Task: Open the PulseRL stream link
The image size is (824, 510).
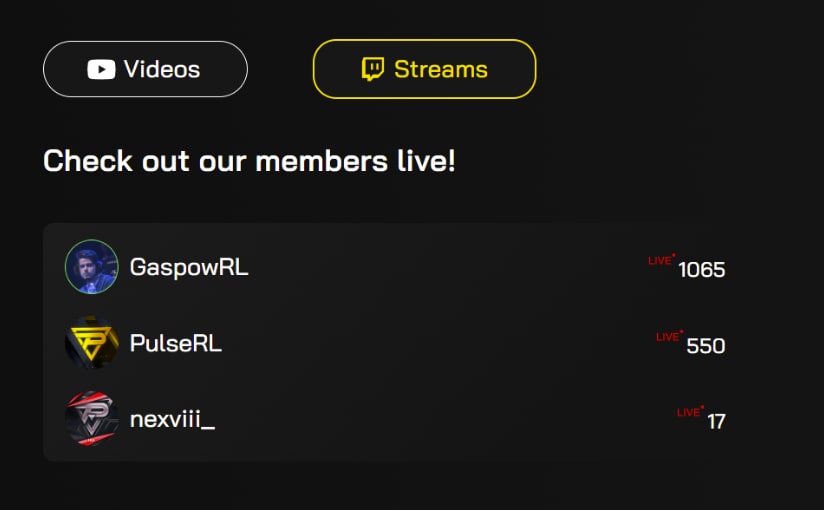Action: (x=176, y=343)
